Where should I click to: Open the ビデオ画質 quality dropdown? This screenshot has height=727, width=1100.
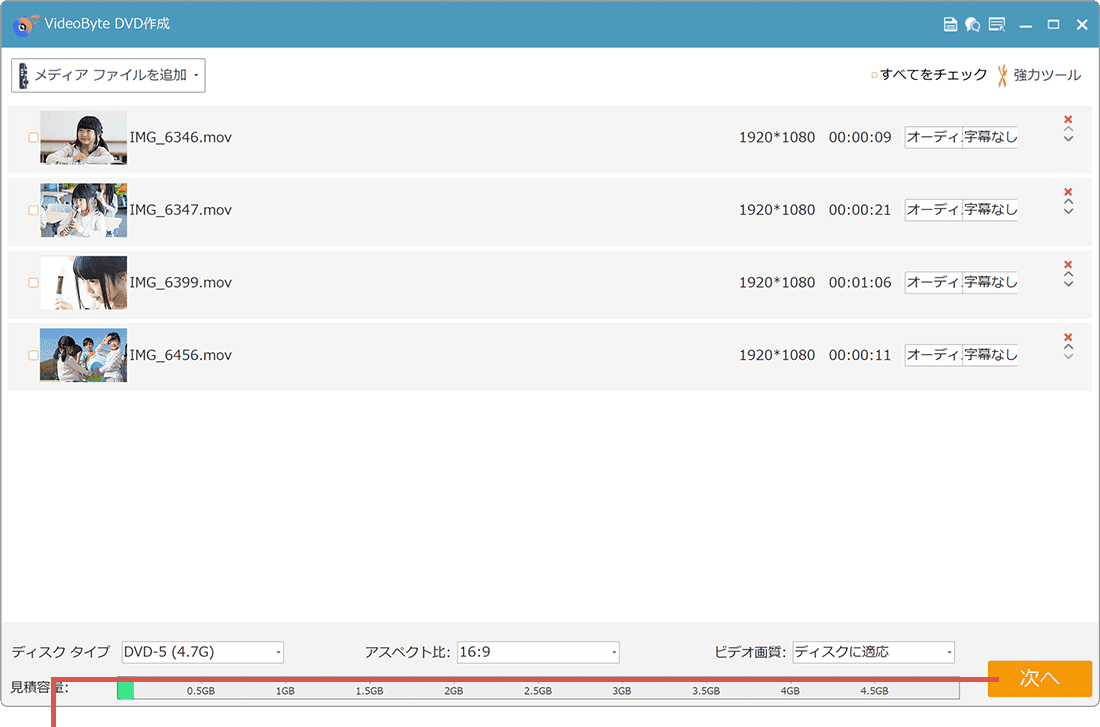point(873,652)
